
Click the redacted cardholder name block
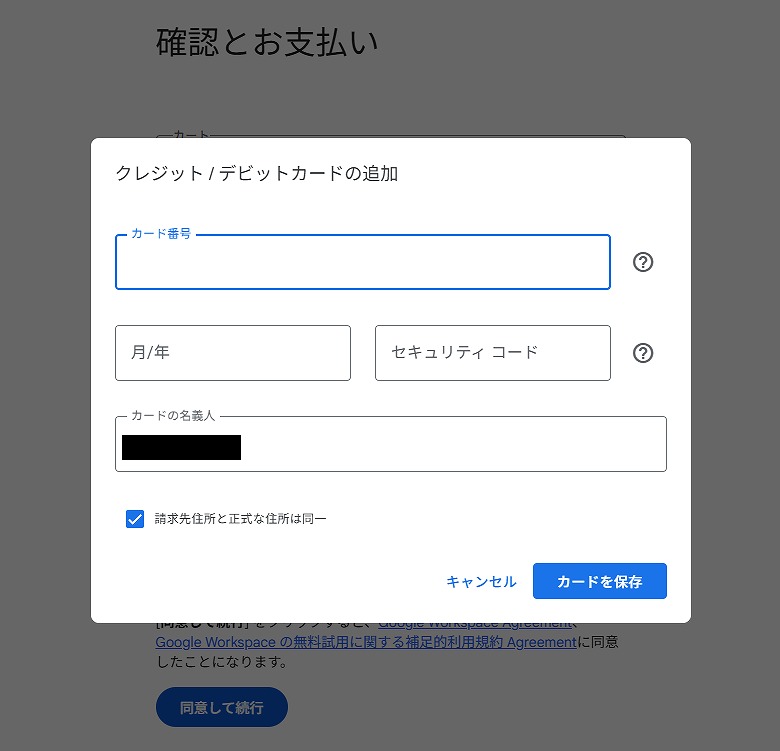[x=181, y=447]
